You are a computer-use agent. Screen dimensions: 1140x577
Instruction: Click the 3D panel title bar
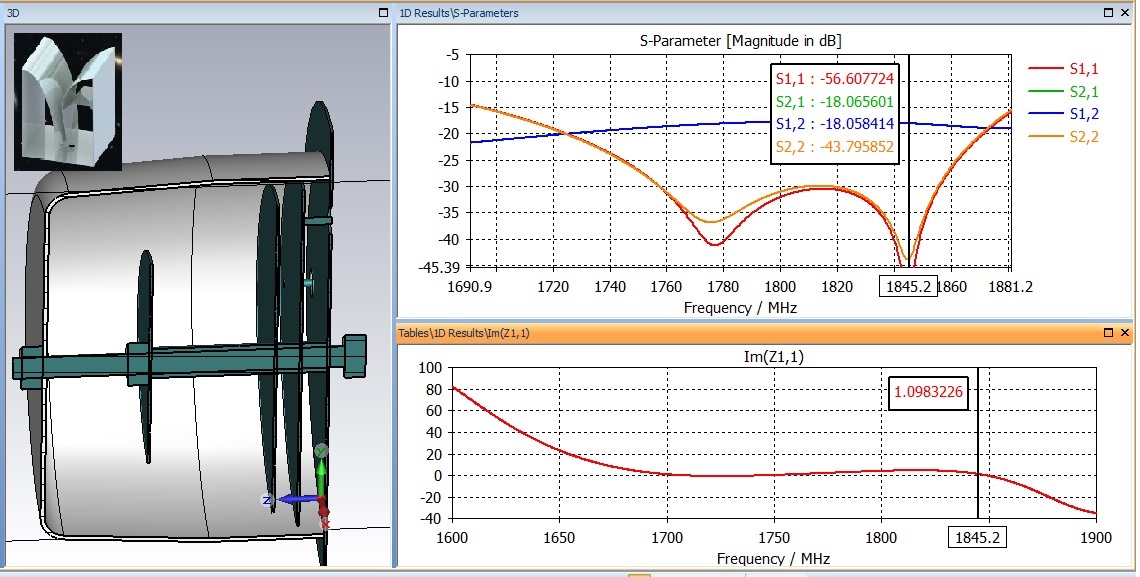coord(196,13)
